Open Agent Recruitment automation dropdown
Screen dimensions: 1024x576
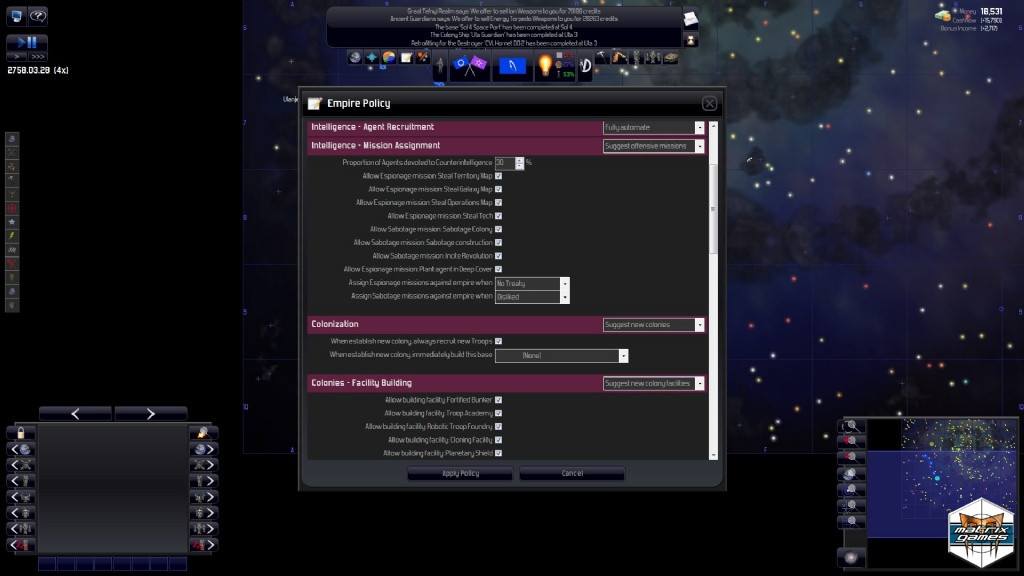(653, 127)
